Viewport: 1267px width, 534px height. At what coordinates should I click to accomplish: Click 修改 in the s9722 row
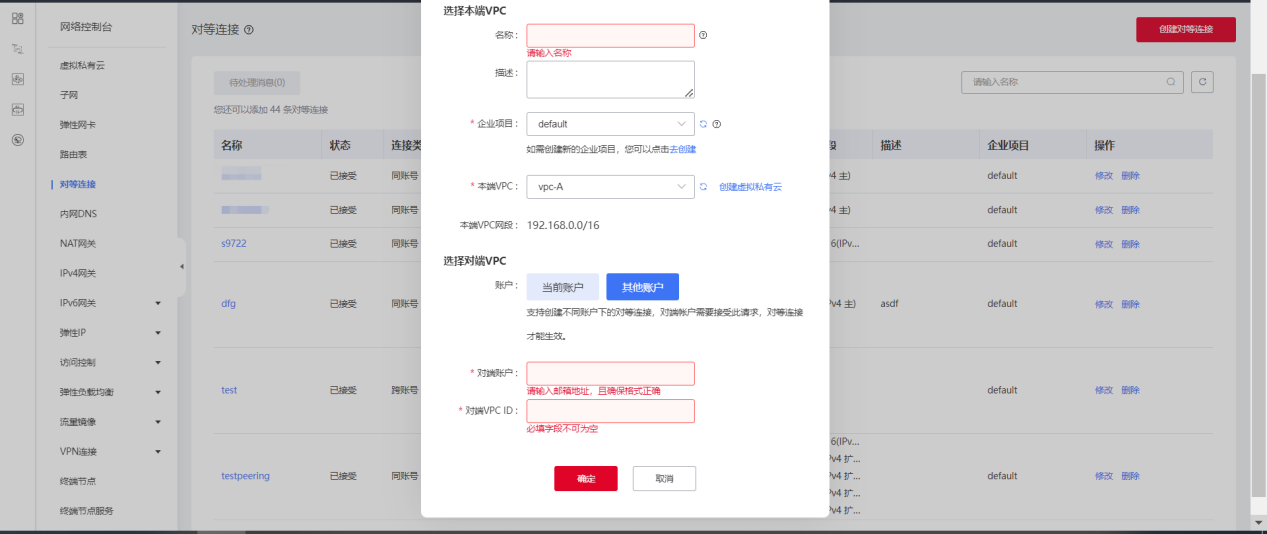point(1104,244)
